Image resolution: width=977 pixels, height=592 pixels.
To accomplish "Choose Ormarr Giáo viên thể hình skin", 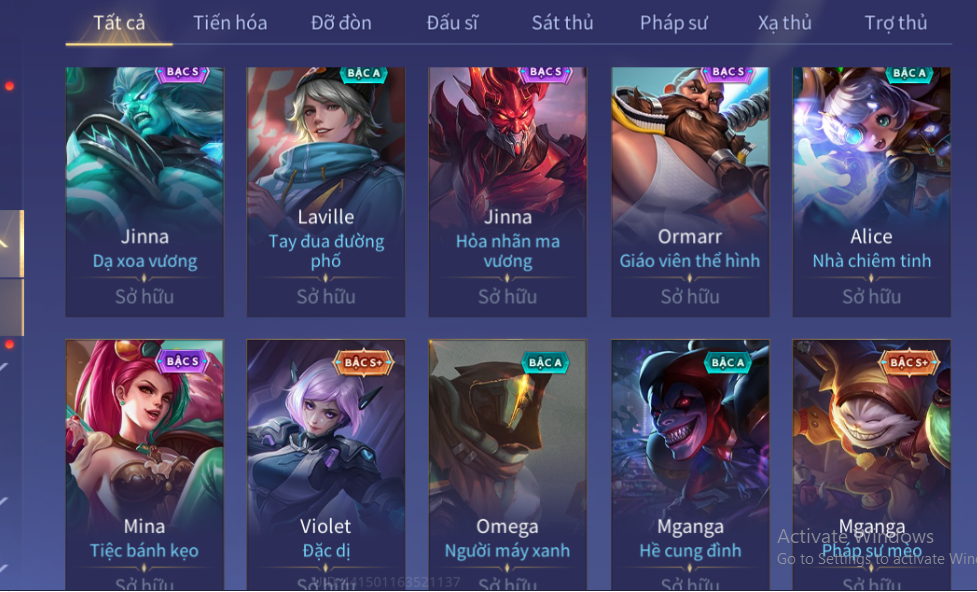I will 690,192.
